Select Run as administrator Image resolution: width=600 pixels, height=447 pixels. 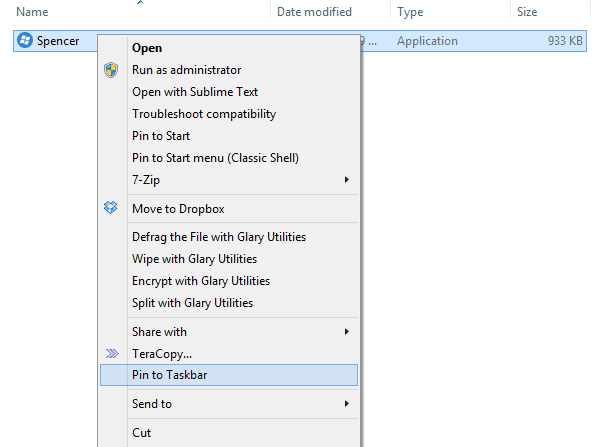click(x=229, y=70)
